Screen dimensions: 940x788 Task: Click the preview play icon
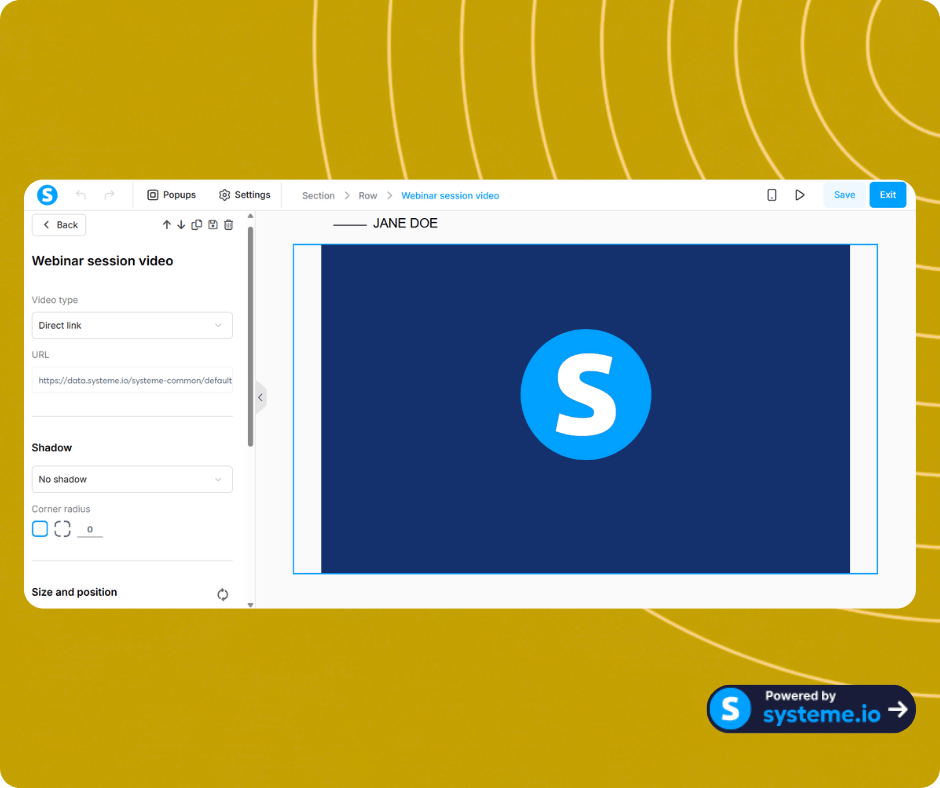point(800,195)
